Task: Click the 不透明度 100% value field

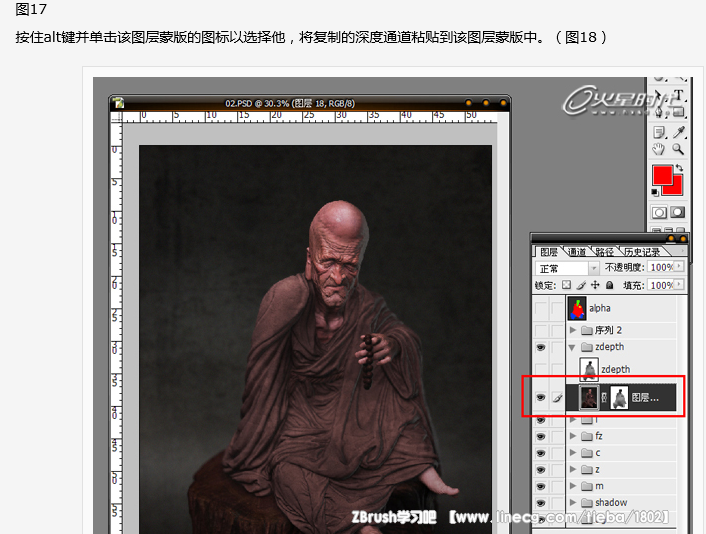Action: click(x=661, y=267)
